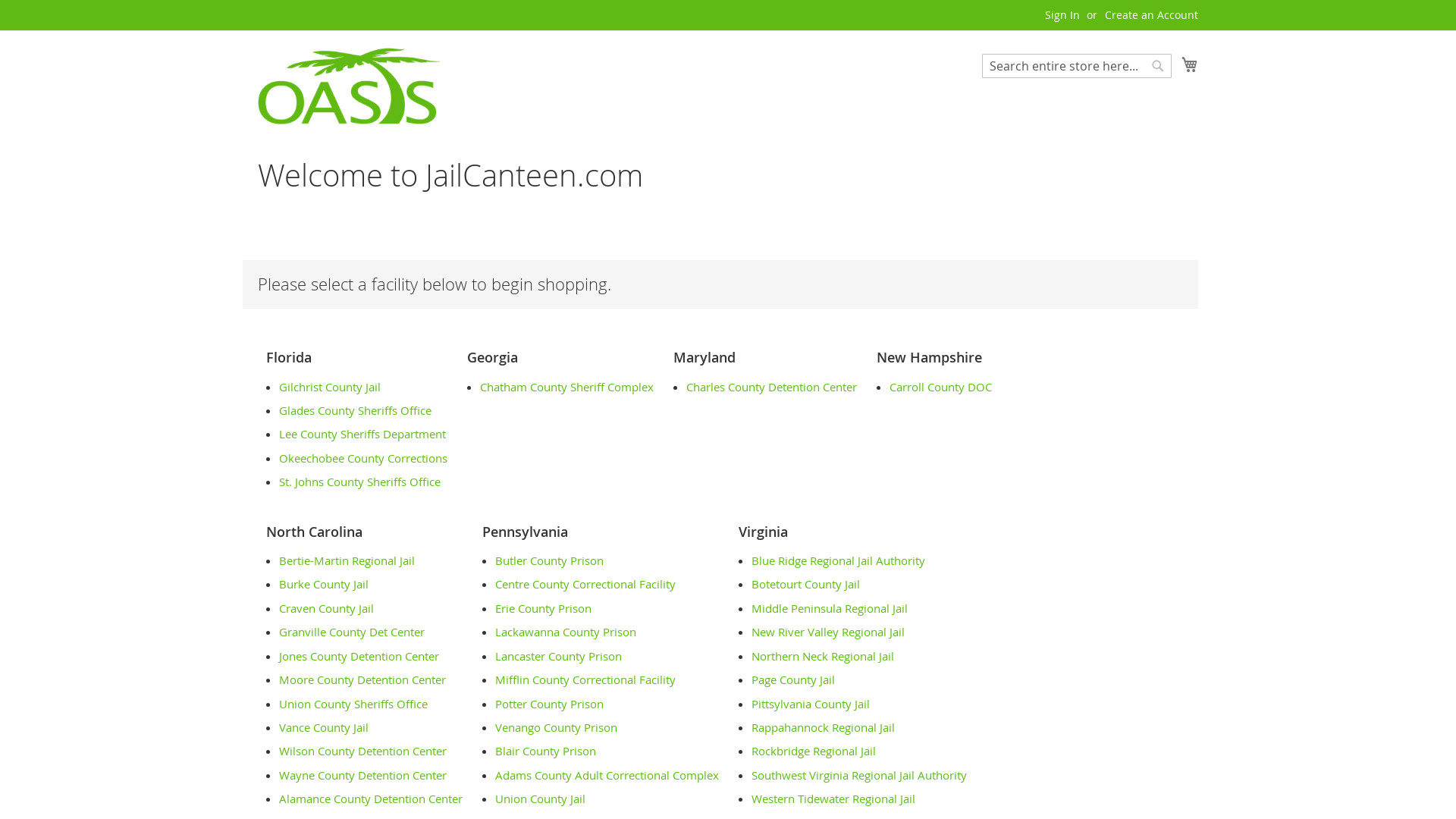Open Chatham County Sheriff Complex page
The height and width of the screenshot is (819, 1456).
pyautogui.click(x=566, y=387)
